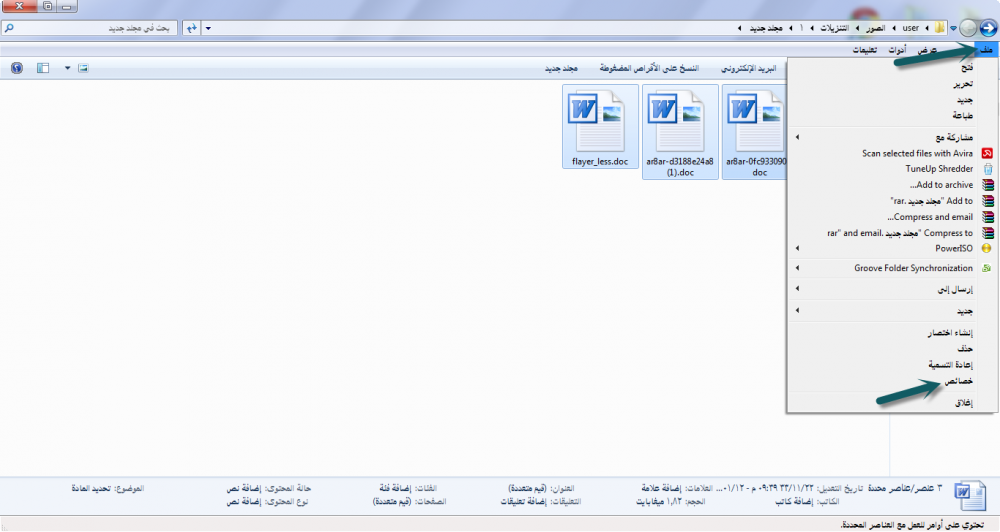Click the refresh icon beside the address bar
The width and height of the screenshot is (1000, 532).
[190, 28]
